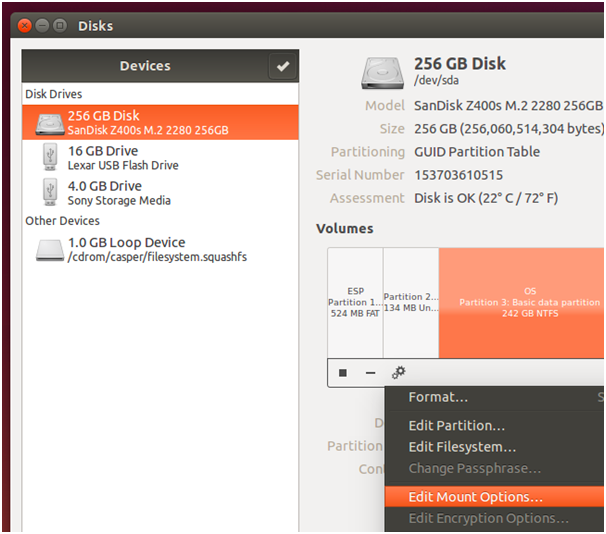This screenshot has width=606, height=534.
Task: Toggle the checkmark button in Devices header
Action: point(282,66)
